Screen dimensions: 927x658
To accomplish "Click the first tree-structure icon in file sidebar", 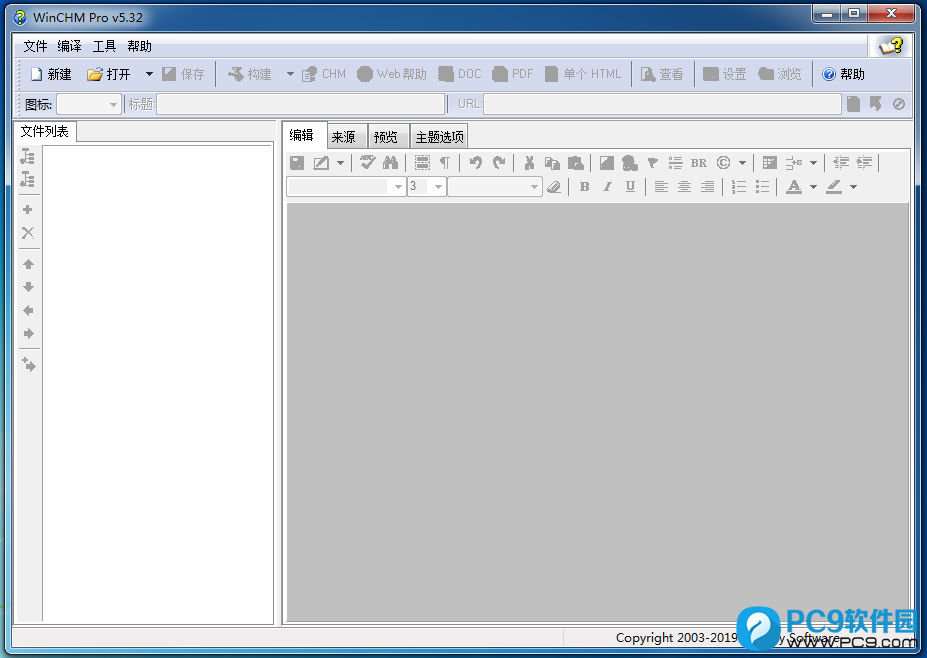I will [x=28, y=156].
